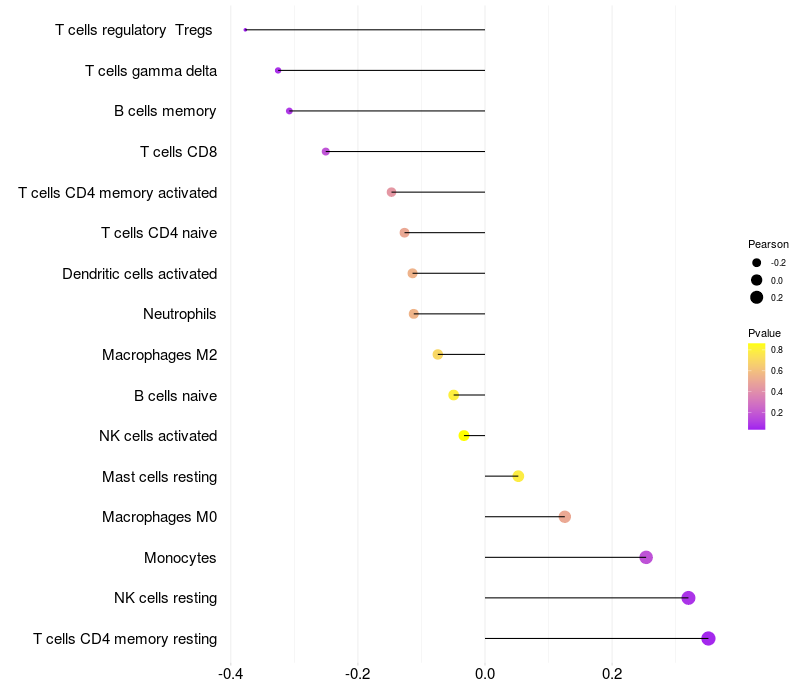Image resolution: width=800 pixels, height=700 pixels.
Task: Select the B cells naive dot
Action: click(x=454, y=395)
